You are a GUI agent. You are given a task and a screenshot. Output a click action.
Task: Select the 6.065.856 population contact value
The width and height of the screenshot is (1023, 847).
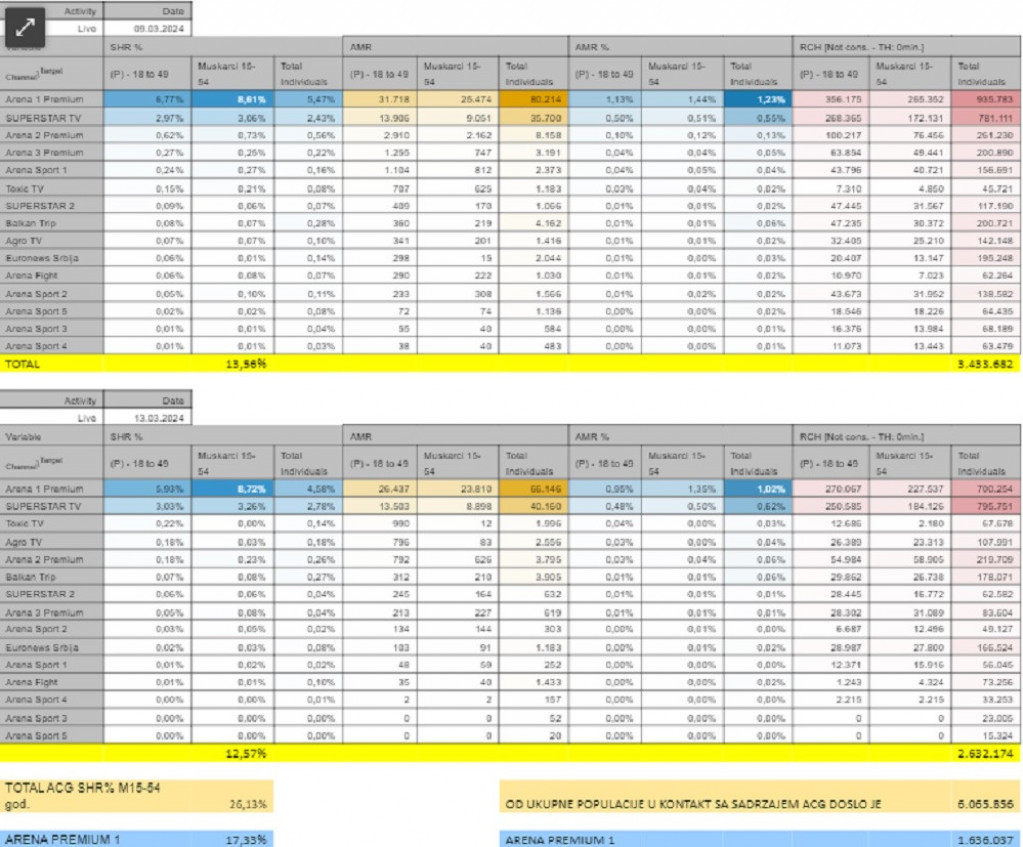[985, 803]
